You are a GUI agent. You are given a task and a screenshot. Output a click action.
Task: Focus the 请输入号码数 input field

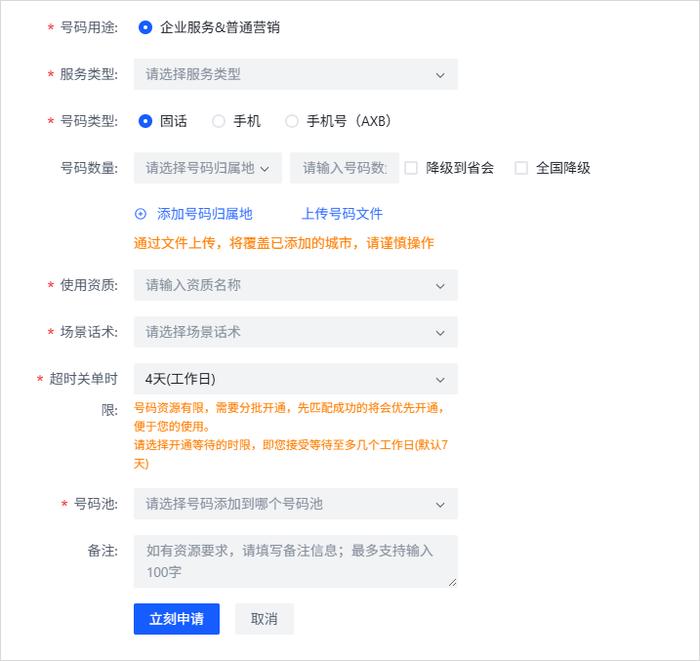coord(344,168)
